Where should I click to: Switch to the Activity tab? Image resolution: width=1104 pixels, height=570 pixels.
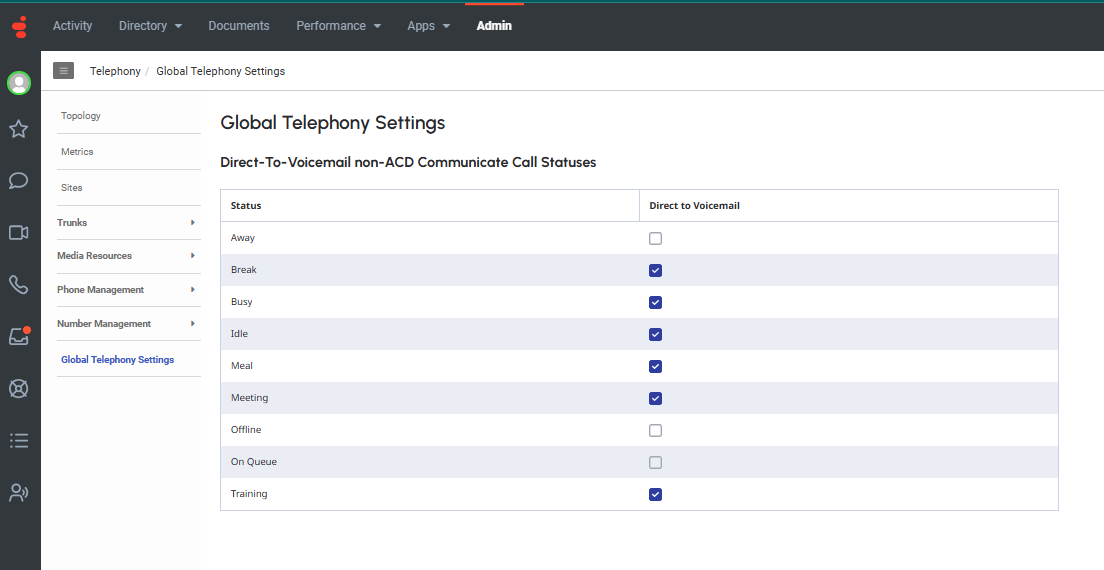(72, 26)
